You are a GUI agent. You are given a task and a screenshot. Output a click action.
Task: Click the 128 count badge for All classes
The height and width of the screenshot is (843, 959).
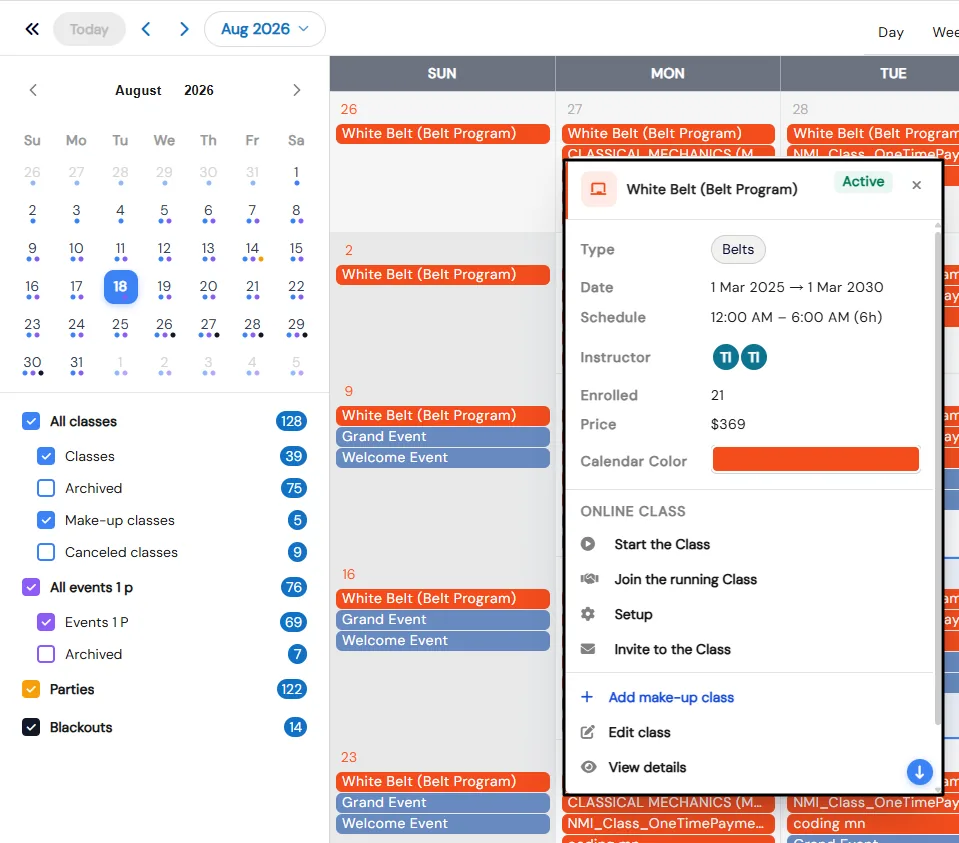(x=291, y=421)
